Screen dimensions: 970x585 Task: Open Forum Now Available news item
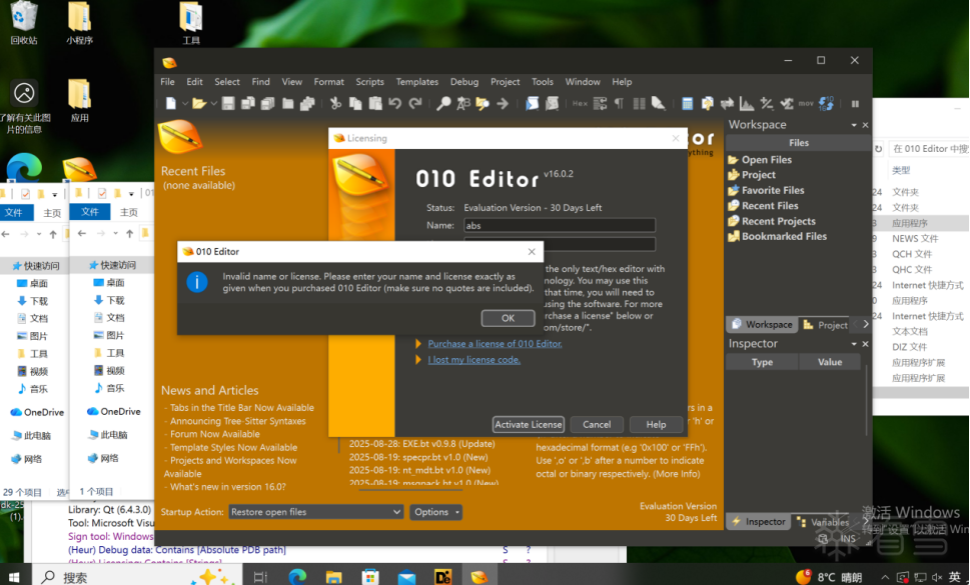215,434
